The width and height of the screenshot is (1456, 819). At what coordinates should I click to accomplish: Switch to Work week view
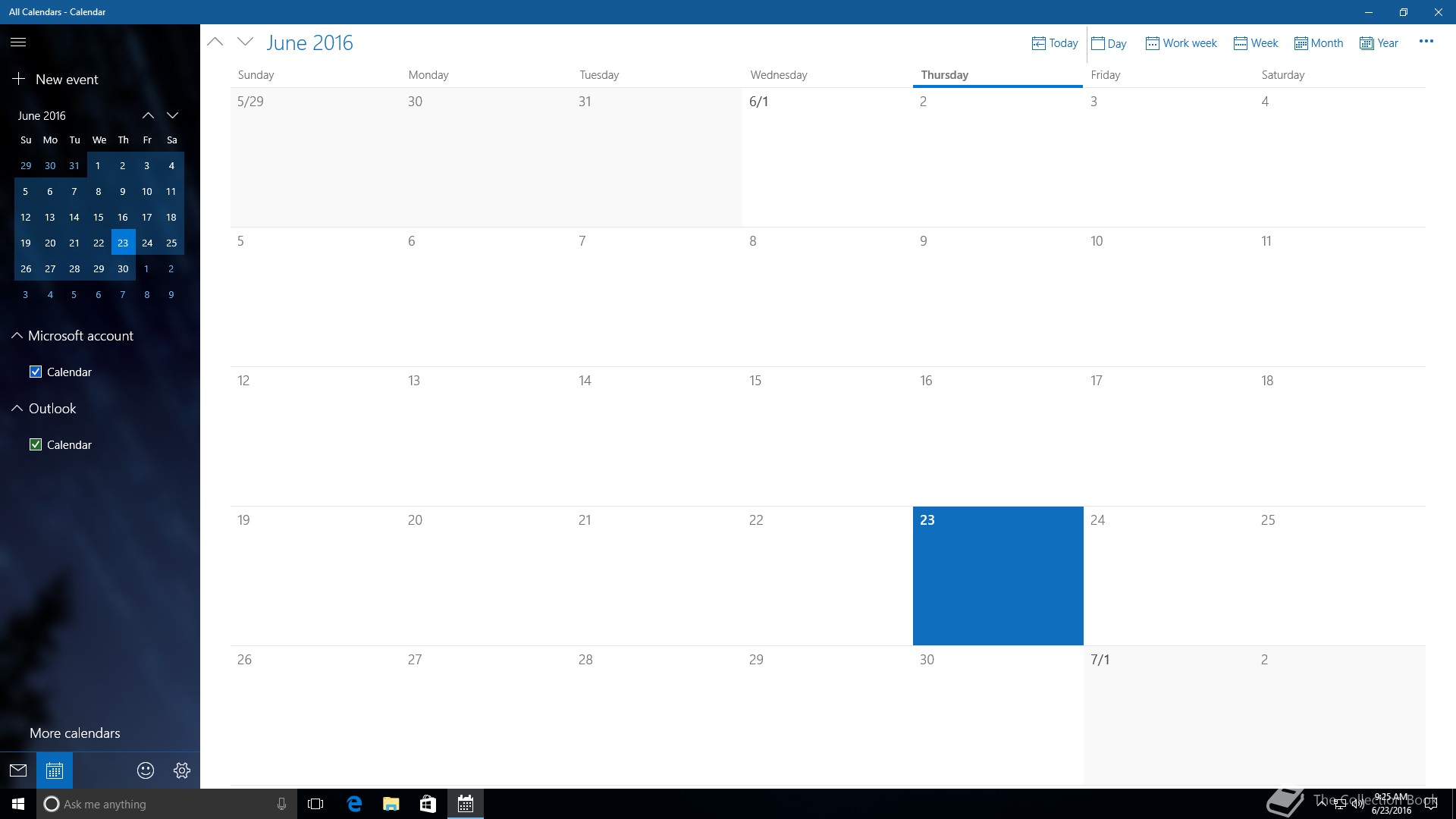(x=1181, y=43)
